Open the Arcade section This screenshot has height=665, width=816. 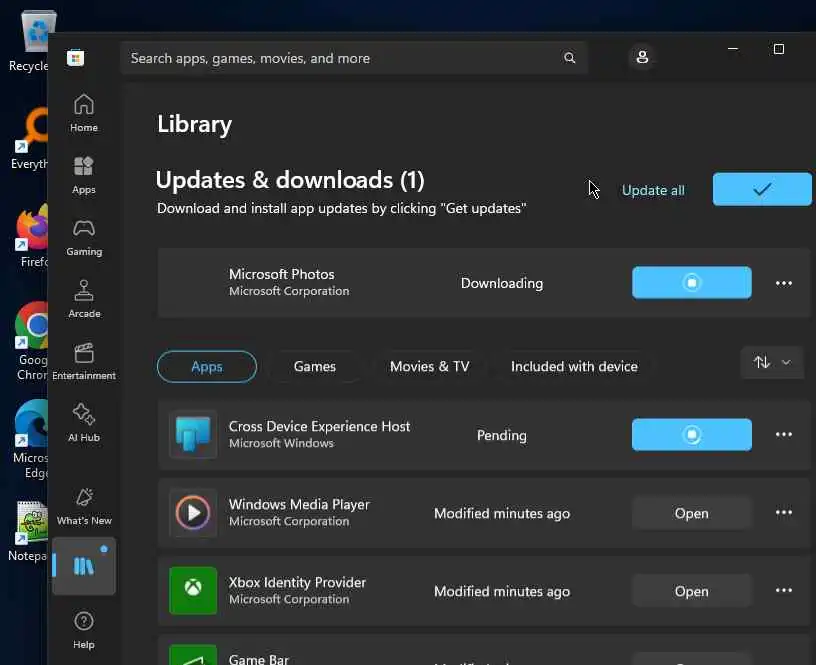pos(84,299)
